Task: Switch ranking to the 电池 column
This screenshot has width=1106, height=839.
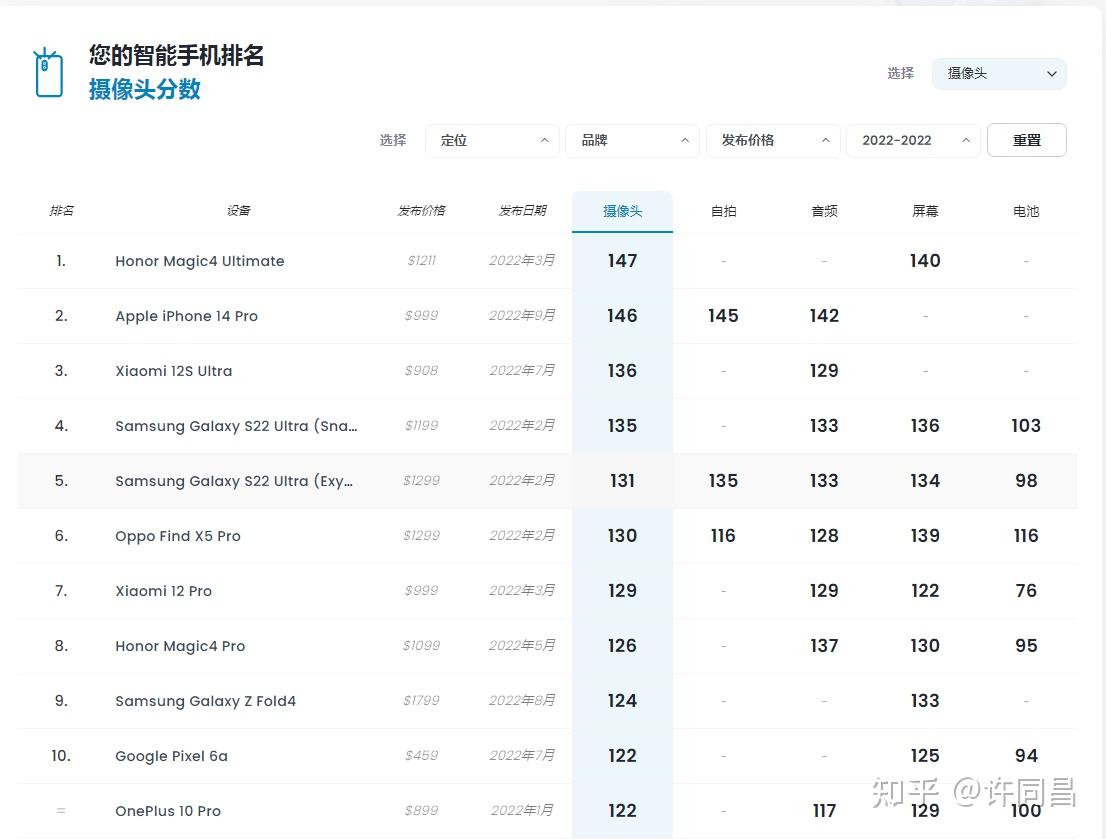Action: pos(1026,211)
